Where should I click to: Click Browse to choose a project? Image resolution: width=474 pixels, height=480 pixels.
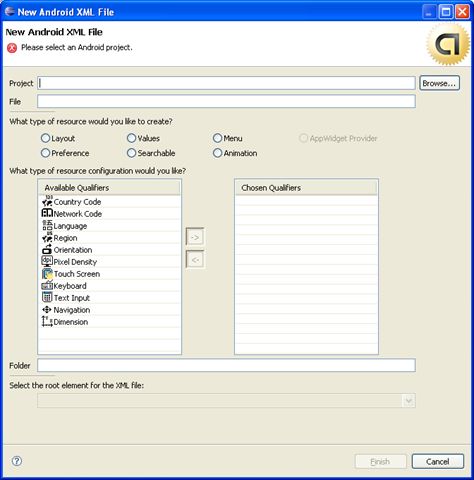439,83
